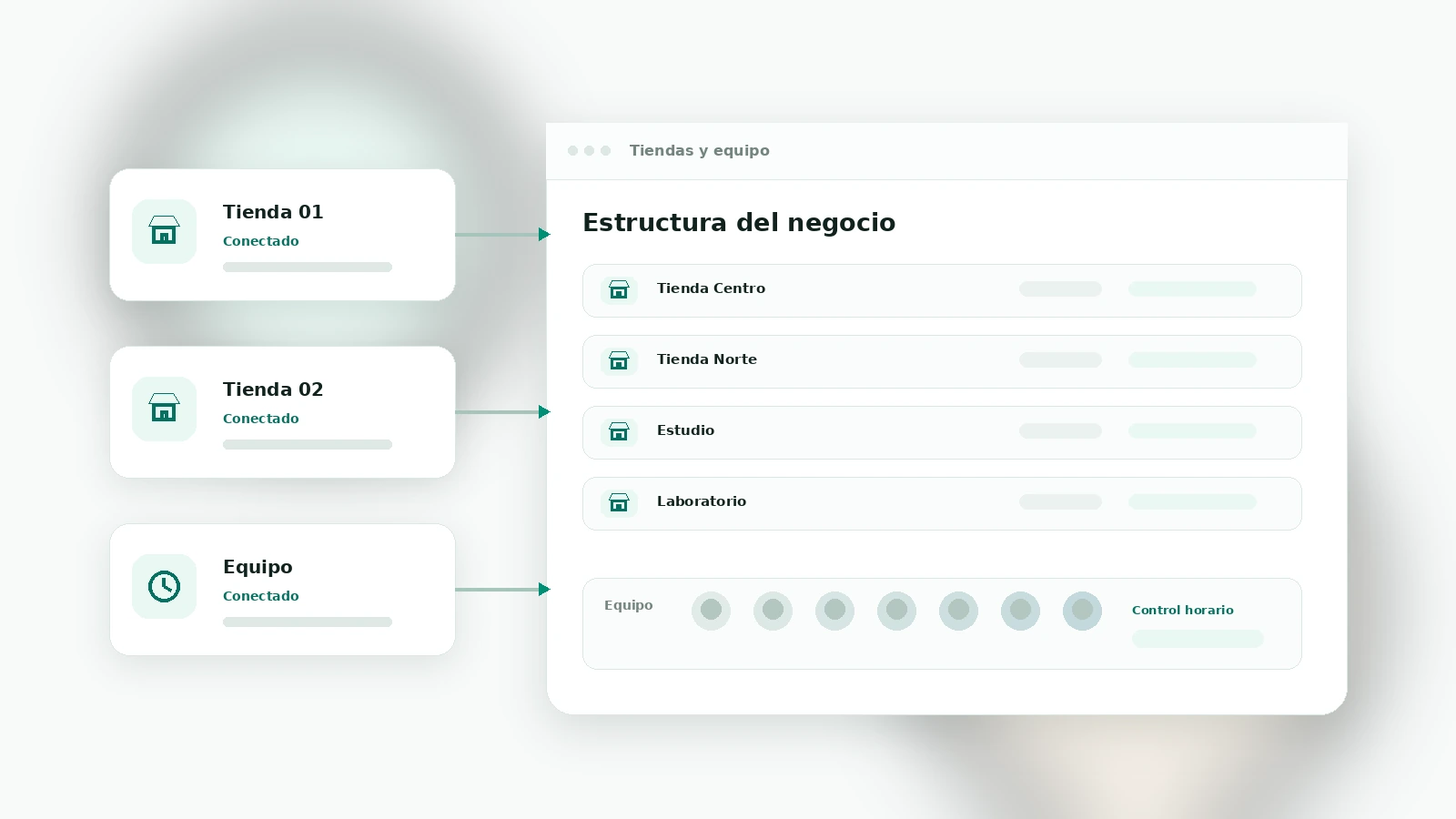The image size is (1456, 819).
Task: Click Conectado status under Tienda 02
Action: (261, 419)
